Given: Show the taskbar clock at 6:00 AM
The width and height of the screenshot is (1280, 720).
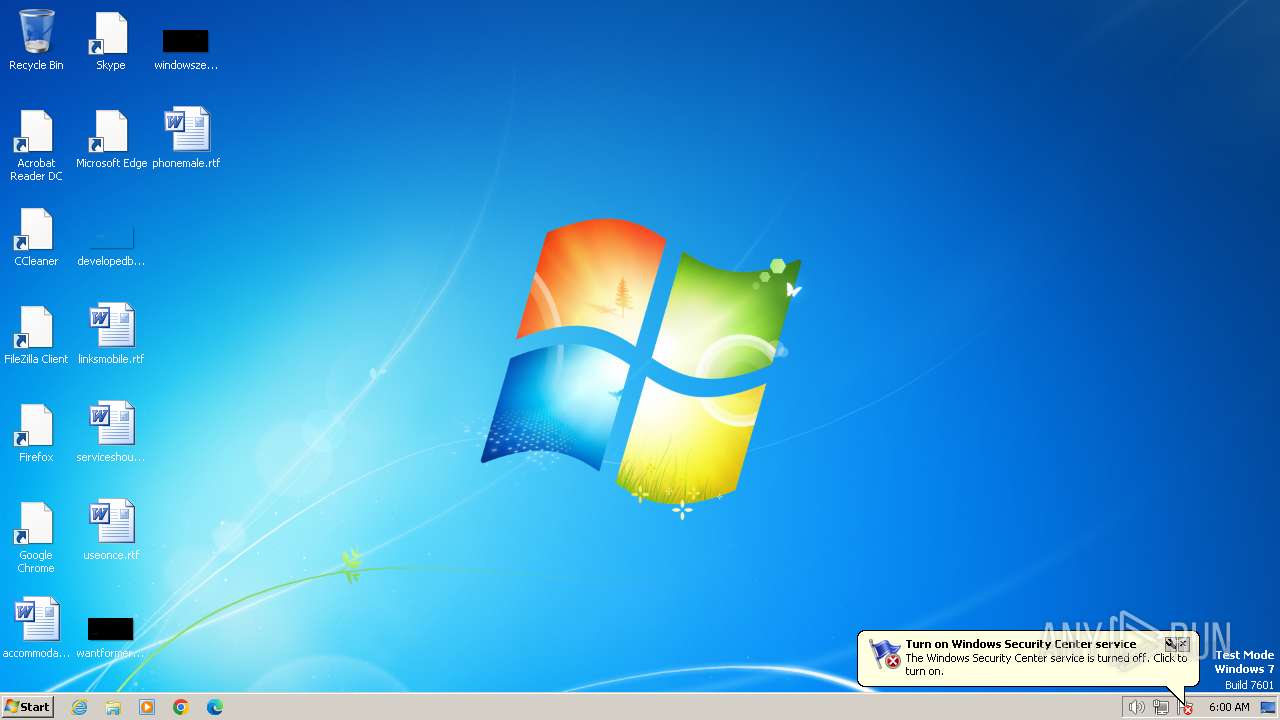Looking at the screenshot, I should 1229,707.
